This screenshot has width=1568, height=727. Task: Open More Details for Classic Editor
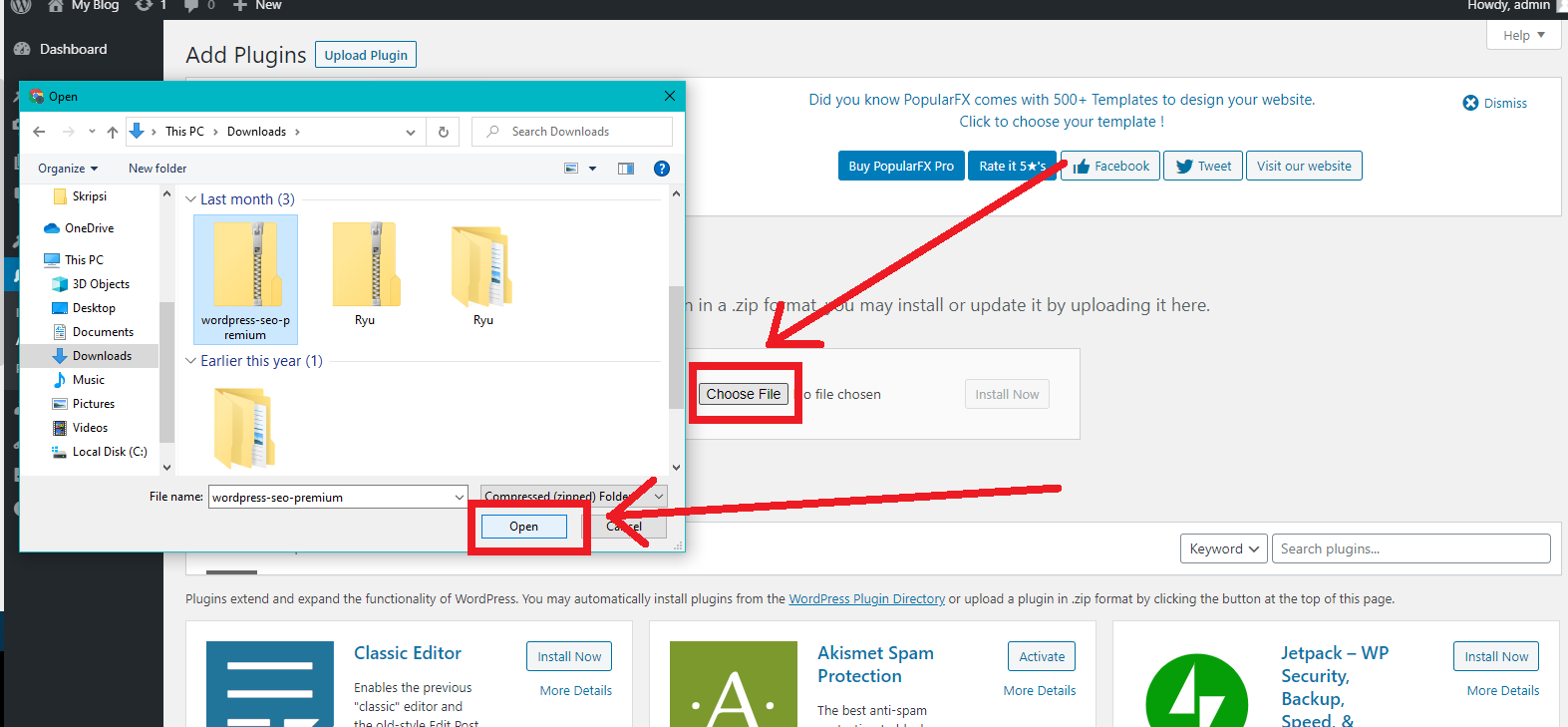pyautogui.click(x=576, y=690)
